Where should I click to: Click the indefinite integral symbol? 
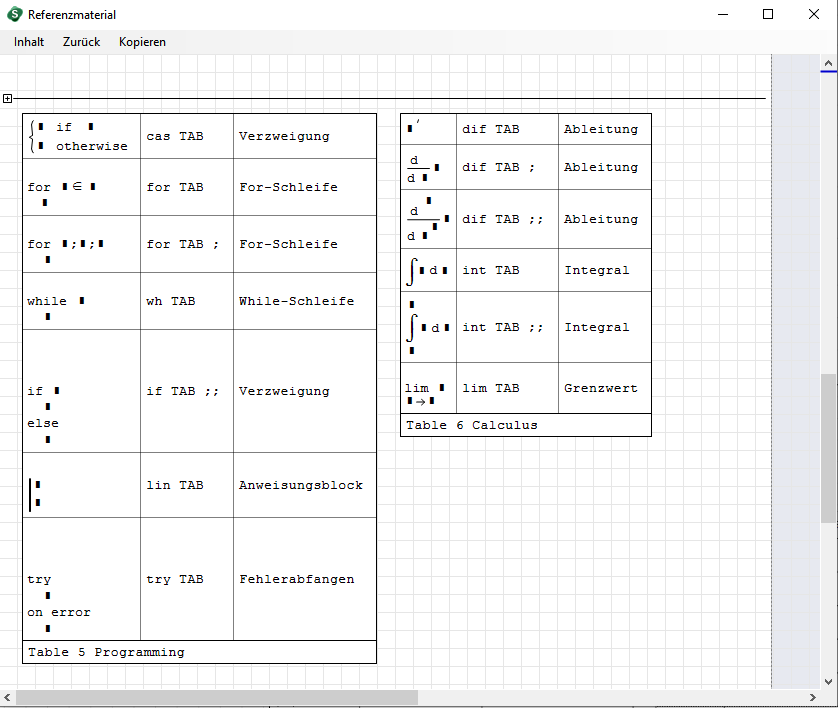[427, 270]
